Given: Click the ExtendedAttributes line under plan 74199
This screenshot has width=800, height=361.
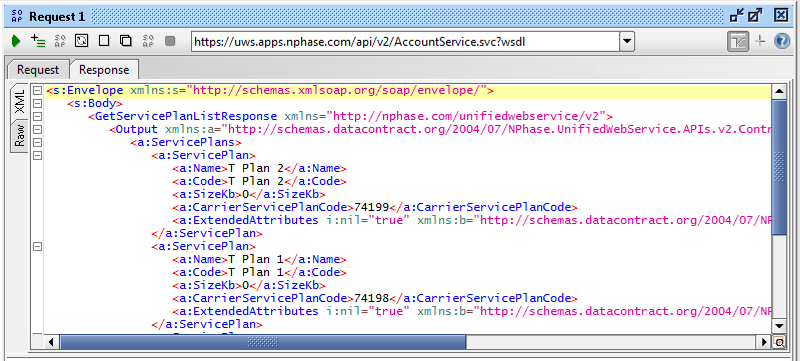Looking at the screenshot, I should 471,221.
